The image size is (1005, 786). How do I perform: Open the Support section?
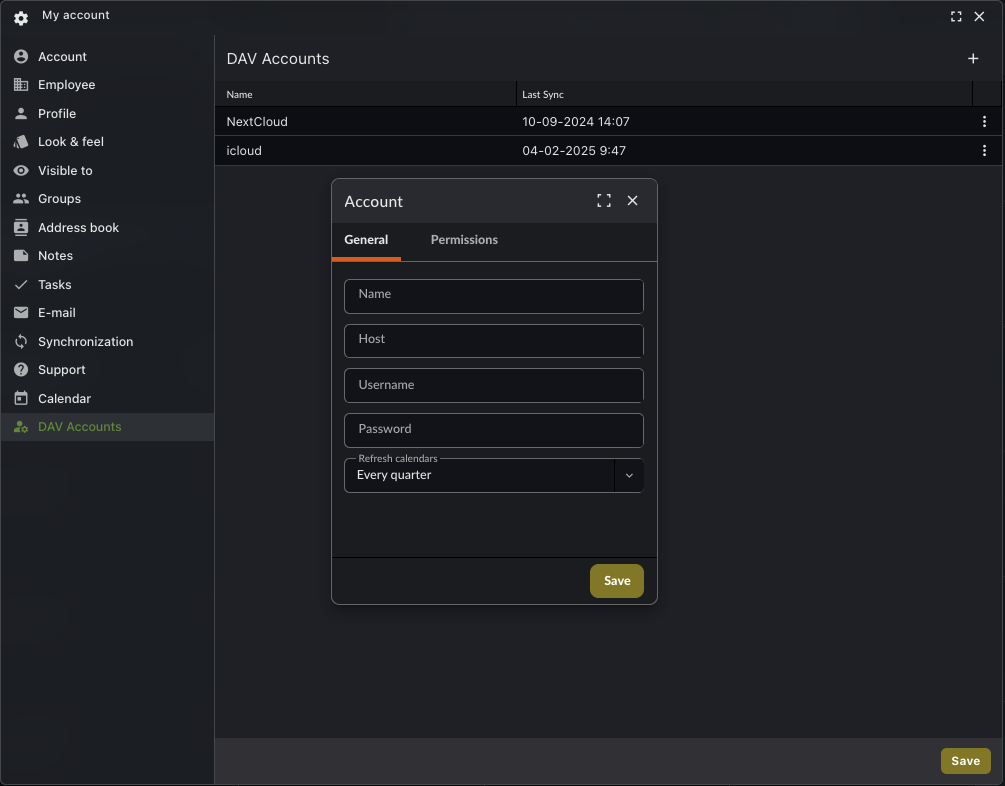point(107,370)
